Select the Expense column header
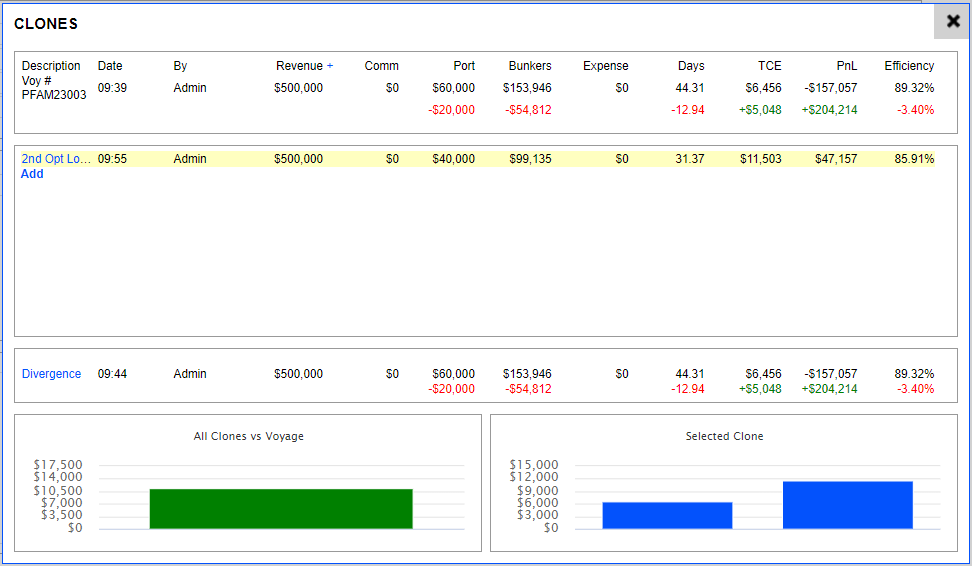Screen dimensions: 972x566 point(605,66)
